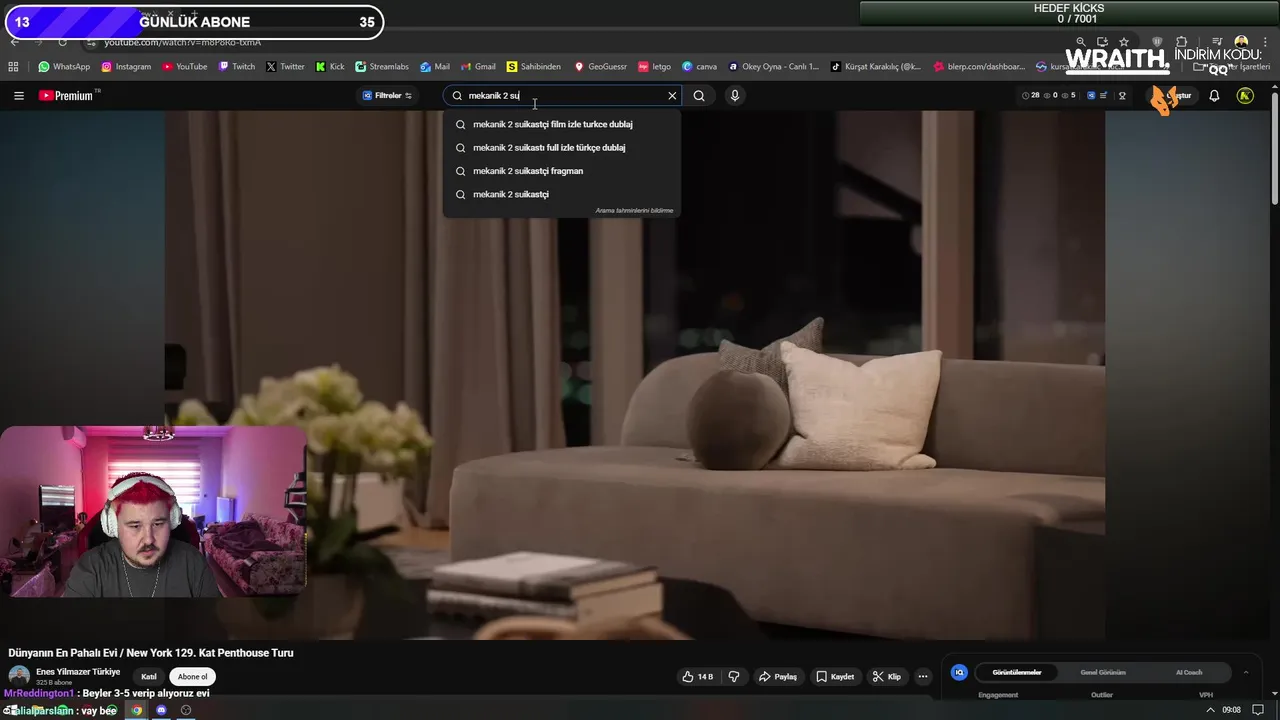1280x720 pixels.
Task: Open the browser apps grid icon
Action: click(x=13, y=67)
